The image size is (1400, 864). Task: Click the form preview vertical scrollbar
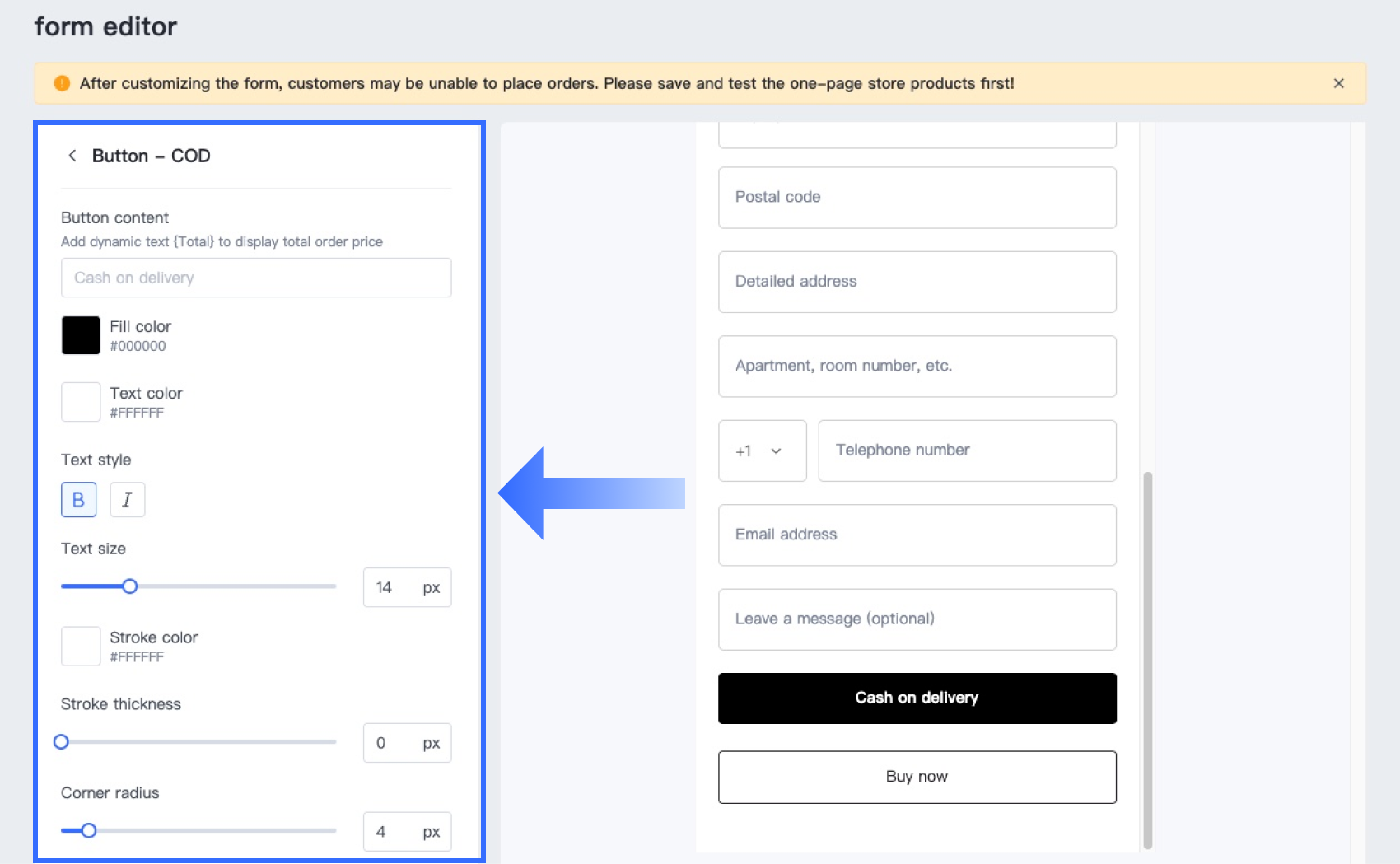click(x=1147, y=659)
